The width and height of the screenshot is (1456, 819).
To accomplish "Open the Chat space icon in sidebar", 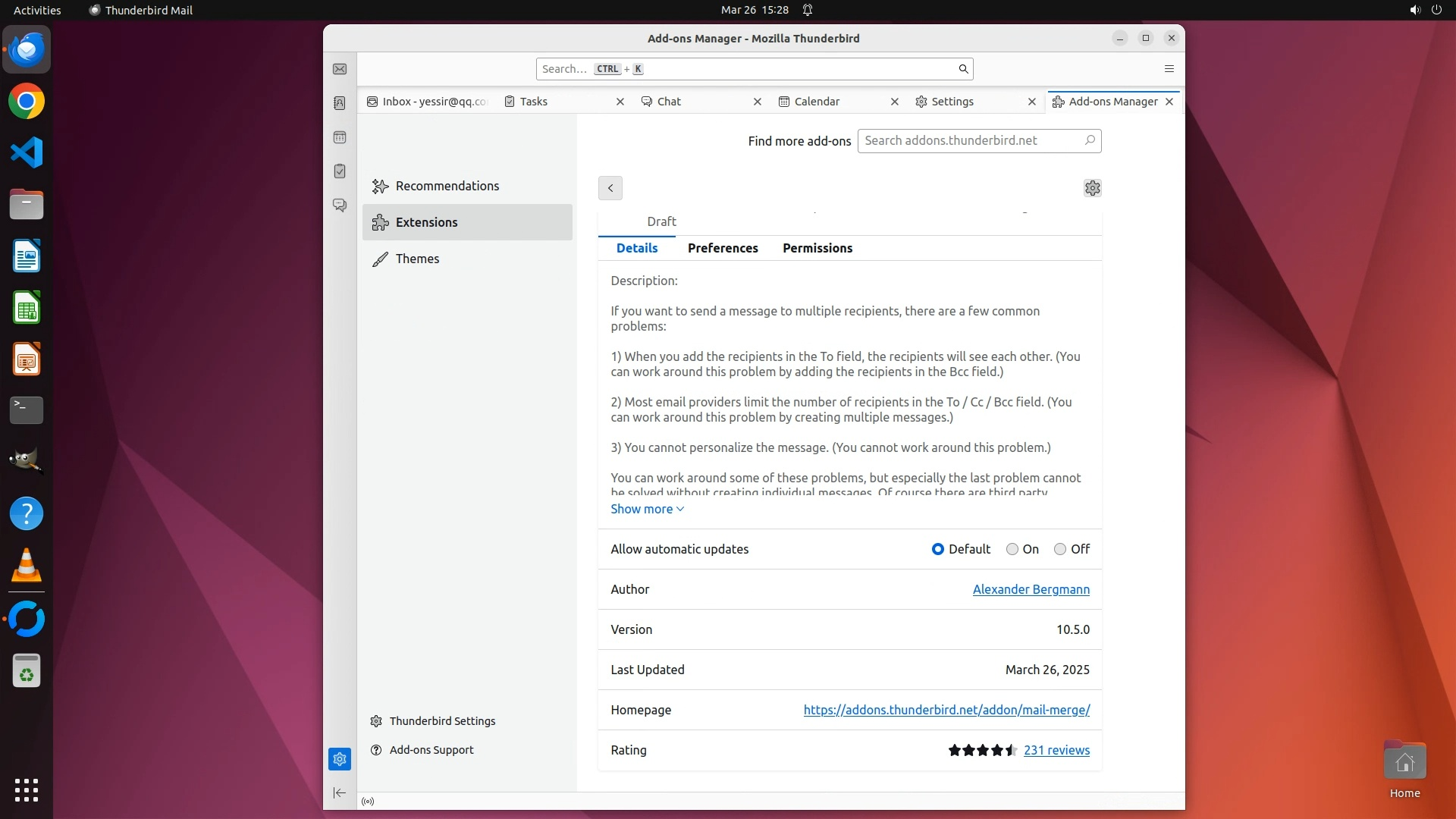I will (340, 206).
